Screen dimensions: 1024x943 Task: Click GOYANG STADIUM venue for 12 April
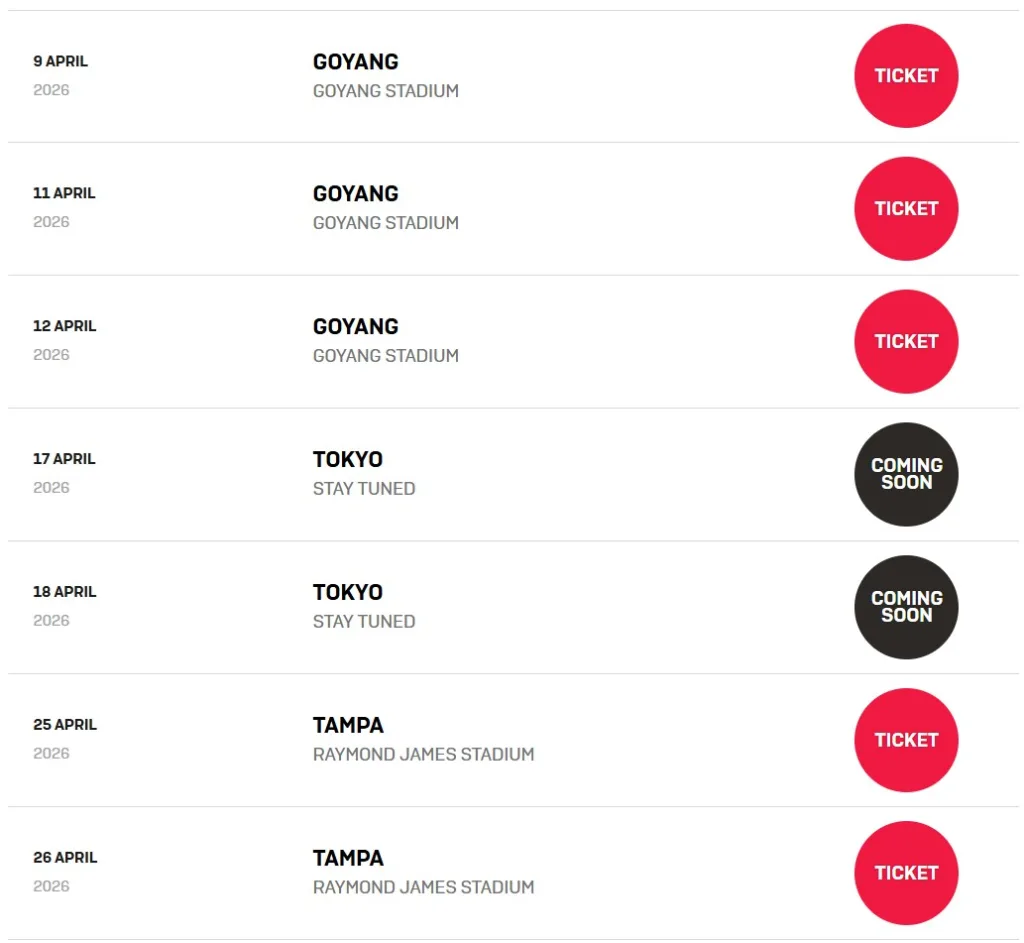pos(386,355)
